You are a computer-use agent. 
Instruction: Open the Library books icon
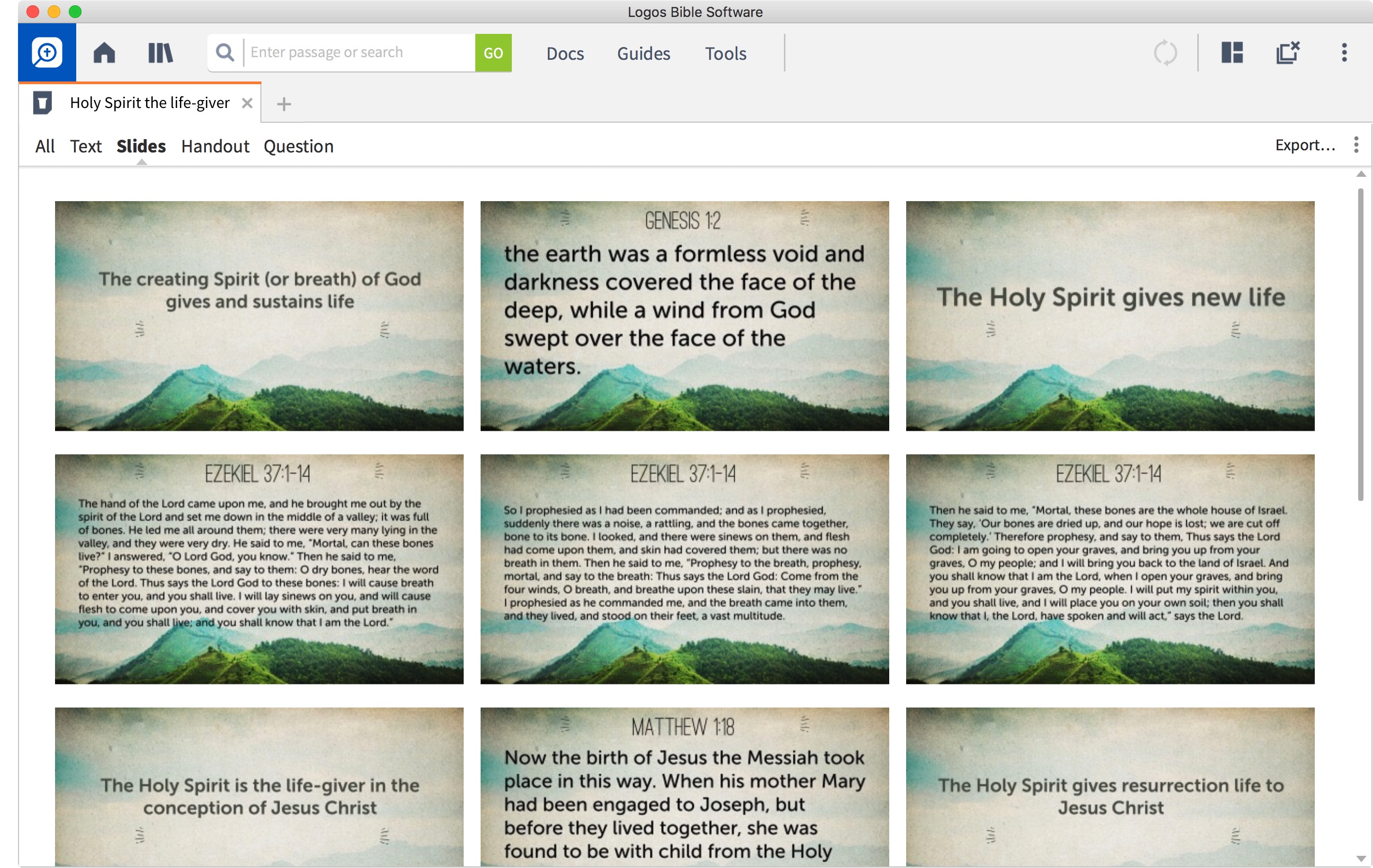160,53
